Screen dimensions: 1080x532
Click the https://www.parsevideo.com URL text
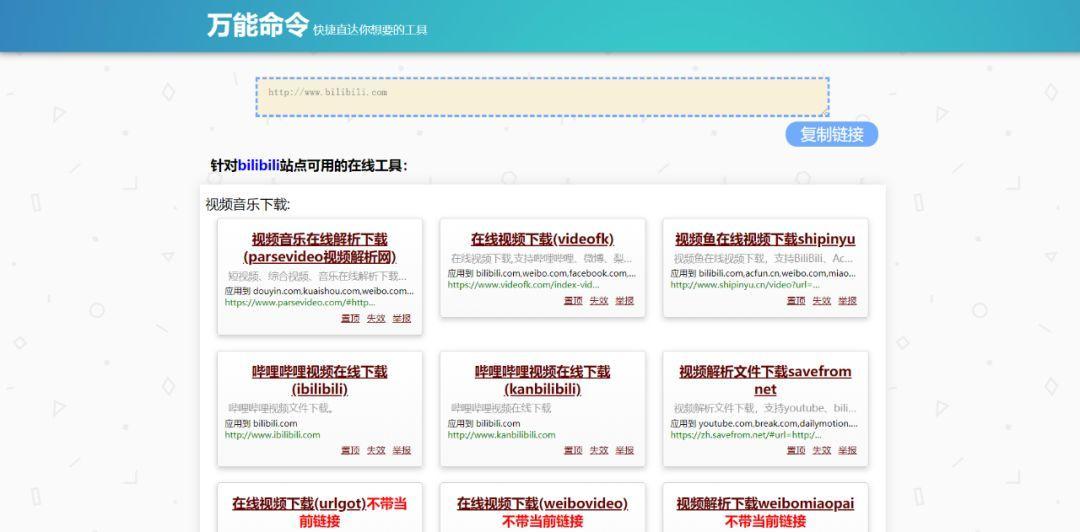[x=300, y=303]
